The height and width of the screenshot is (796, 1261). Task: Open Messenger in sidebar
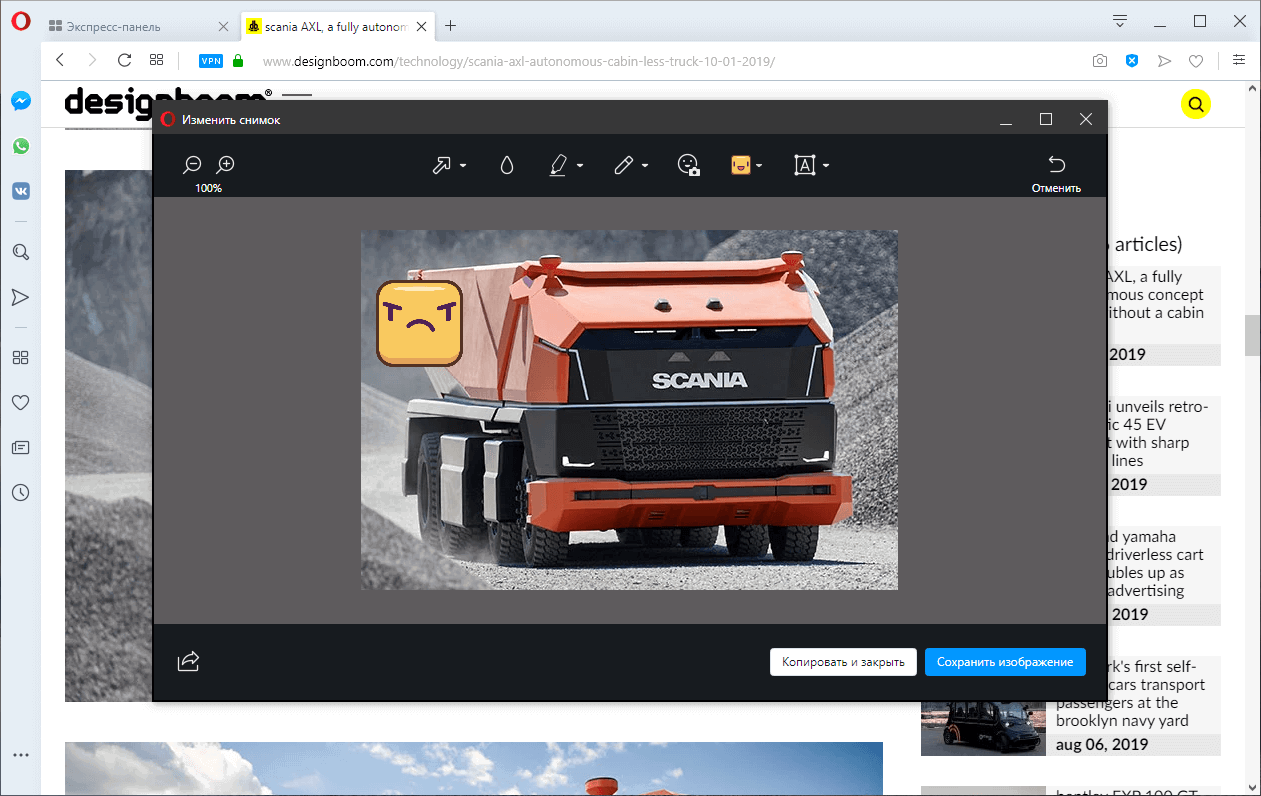coord(21,101)
